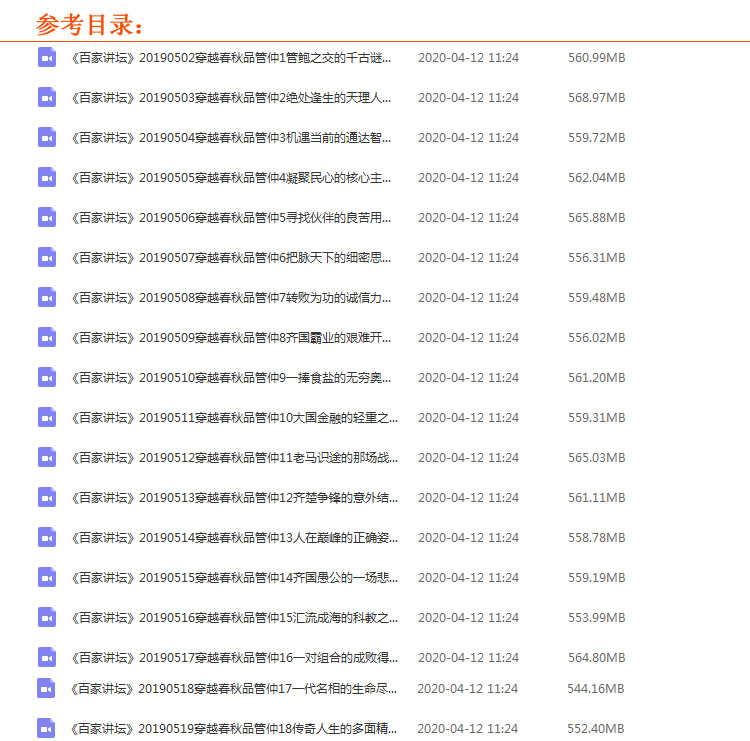Open the 管仲6把脉天下的细密思 file name

pos(231,258)
